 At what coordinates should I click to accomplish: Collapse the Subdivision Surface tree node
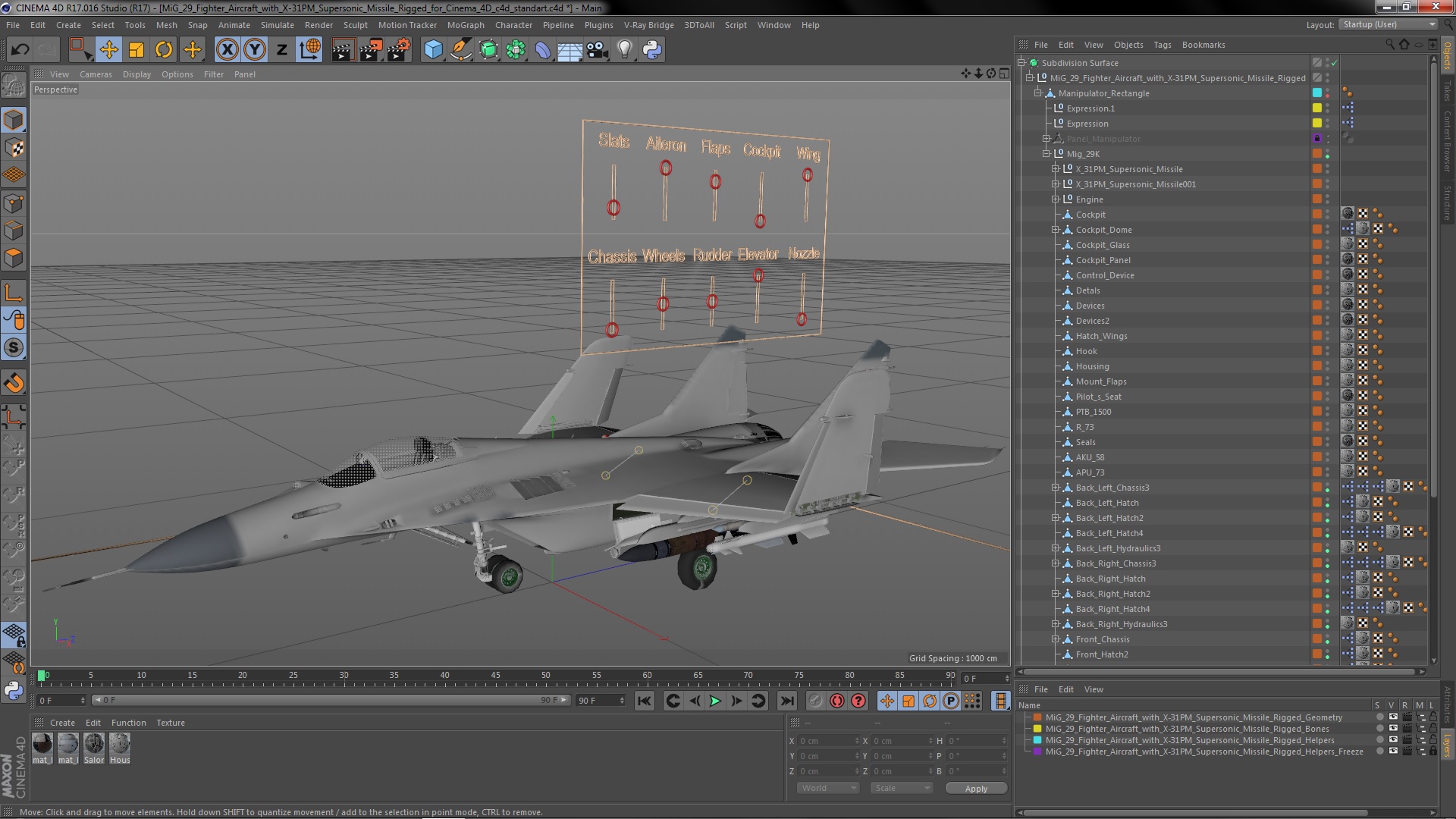(1021, 63)
